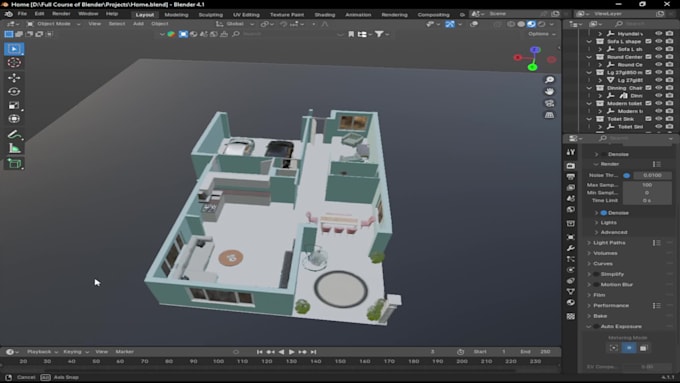
Task: Enable the Motion Blur checkbox
Action: pyautogui.click(x=596, y=285)
